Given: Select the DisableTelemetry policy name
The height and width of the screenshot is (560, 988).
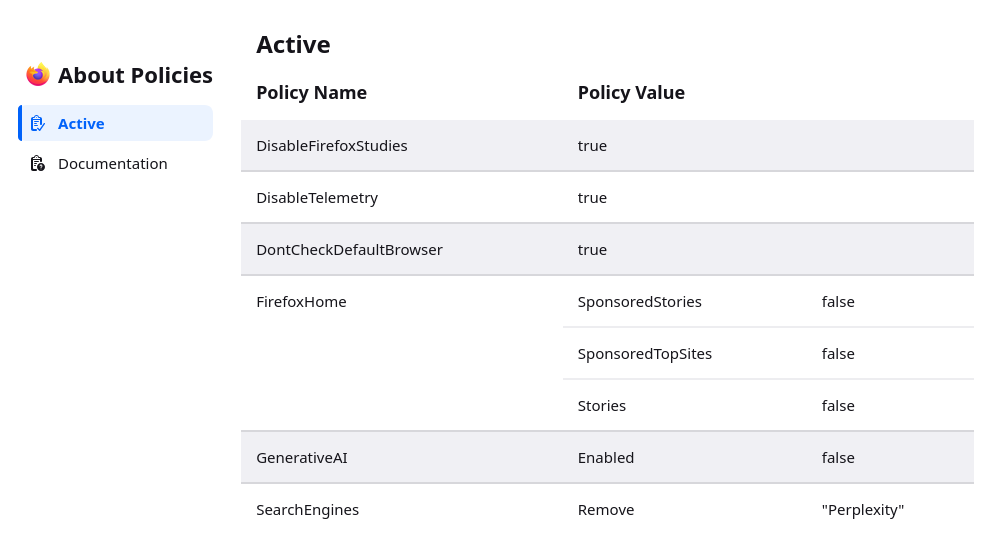Looking at the screenshot, I should tap(317, 198).
